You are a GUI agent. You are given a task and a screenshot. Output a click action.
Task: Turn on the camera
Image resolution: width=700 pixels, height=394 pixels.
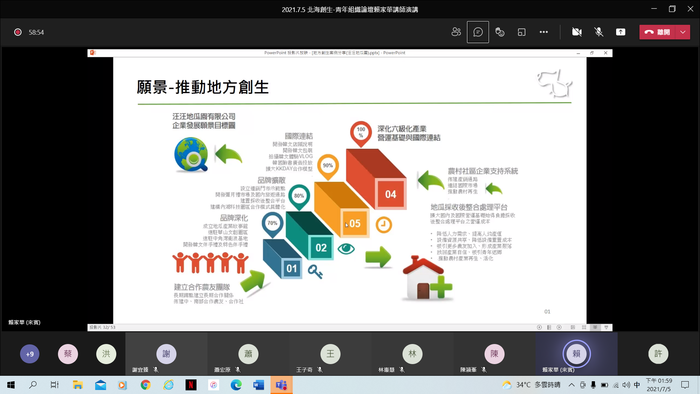[x=577, y=32]
